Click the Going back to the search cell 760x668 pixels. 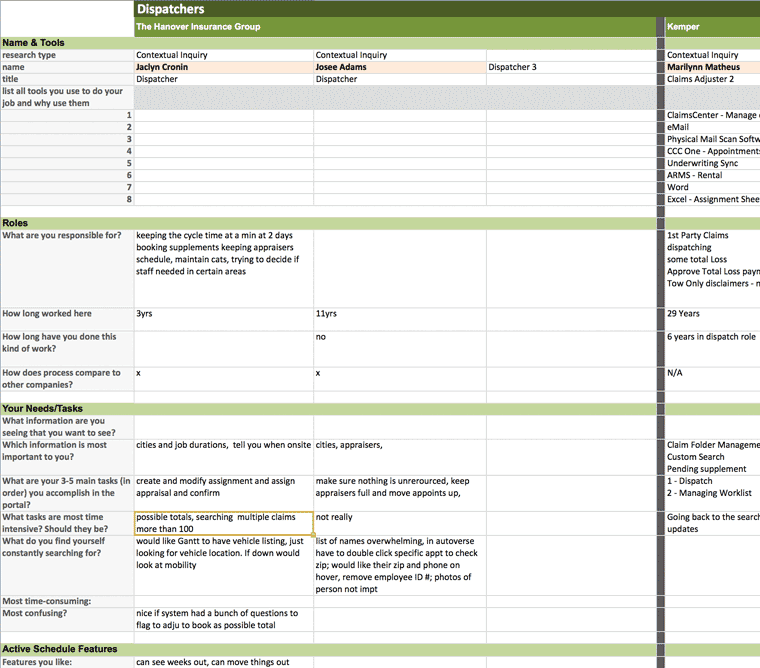712,523
